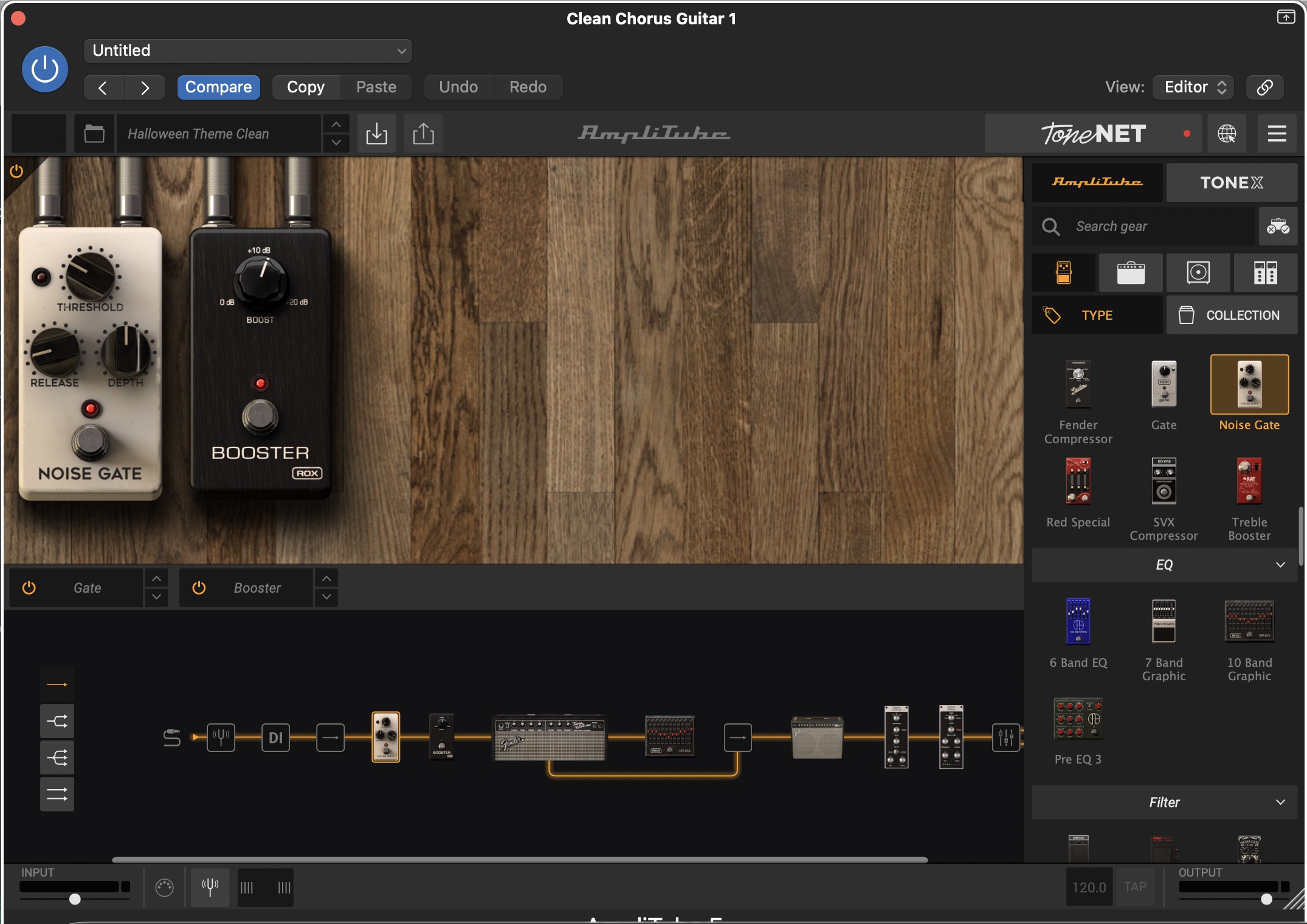Open the preset folder browser icon
The image size is (1307, 924).
(x=94, y=134)
